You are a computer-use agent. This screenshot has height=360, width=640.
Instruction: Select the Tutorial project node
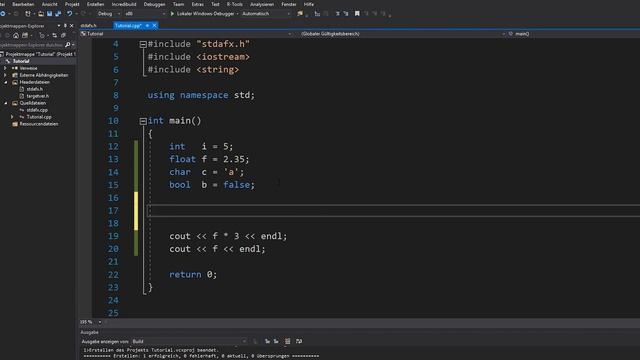pyautogui.click(x=21, y=61)
